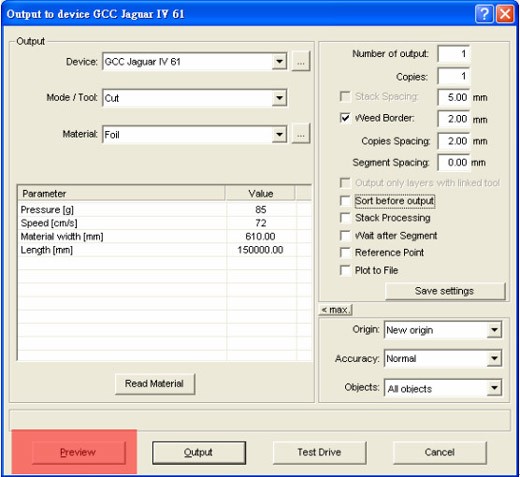Image resolution: width=520 pixels, height=477 pixels.
Task: Open the Accuracy dropdown set to Normal
Action: 494,358
